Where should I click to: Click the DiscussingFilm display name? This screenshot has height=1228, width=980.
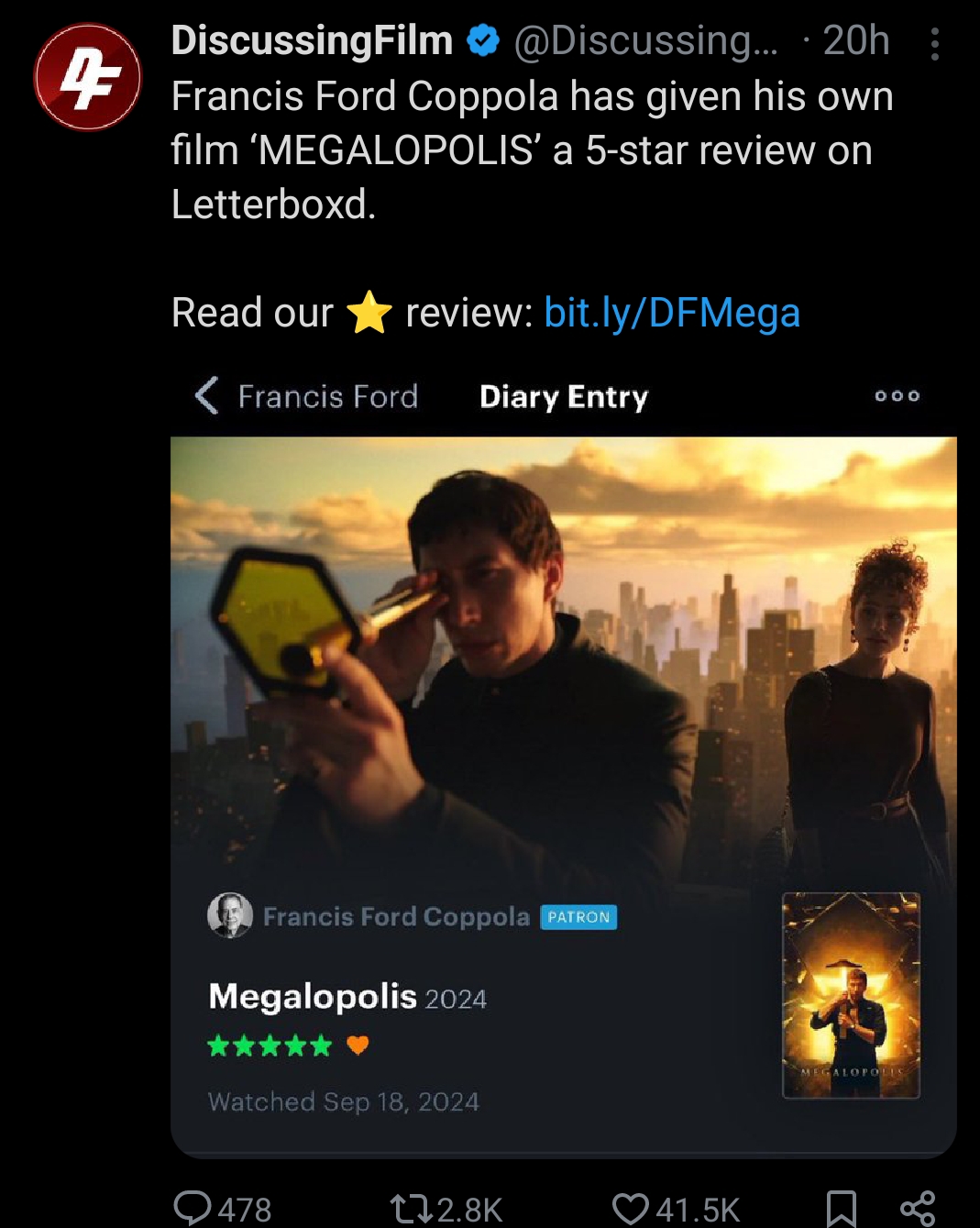312,40
